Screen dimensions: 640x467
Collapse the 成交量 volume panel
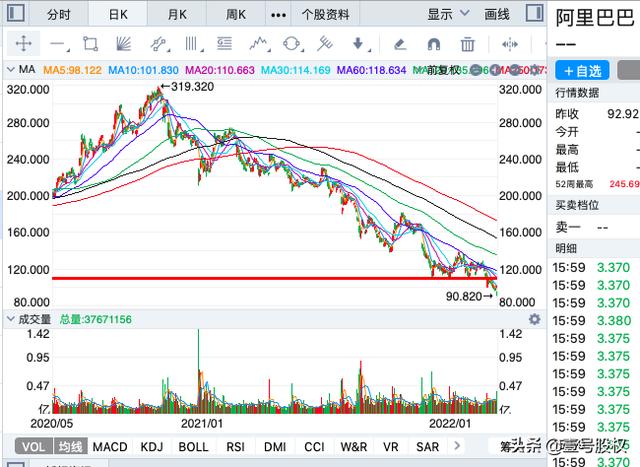tap(9, 319)
